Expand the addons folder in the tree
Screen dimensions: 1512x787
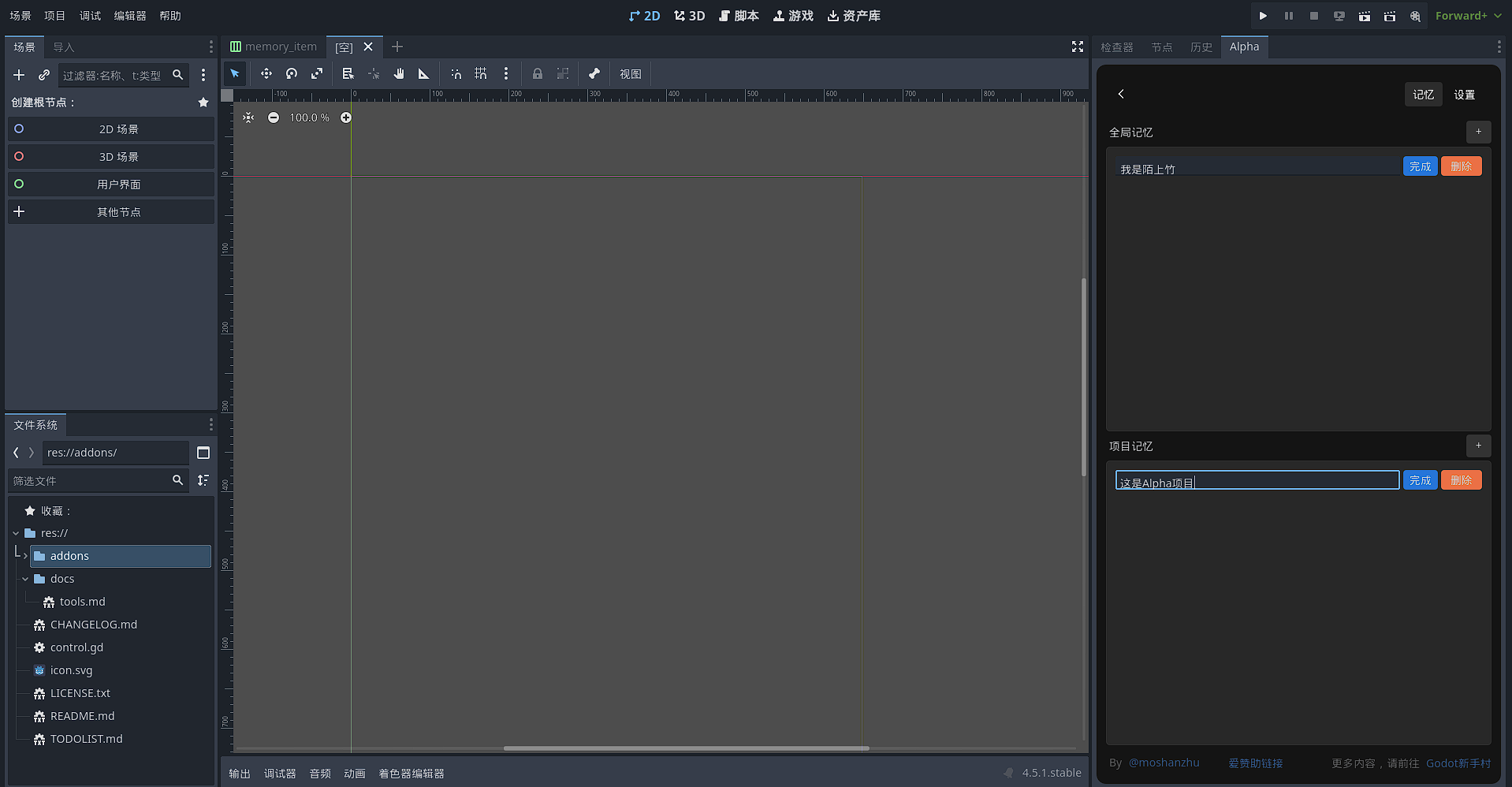[x=25, y=556]
